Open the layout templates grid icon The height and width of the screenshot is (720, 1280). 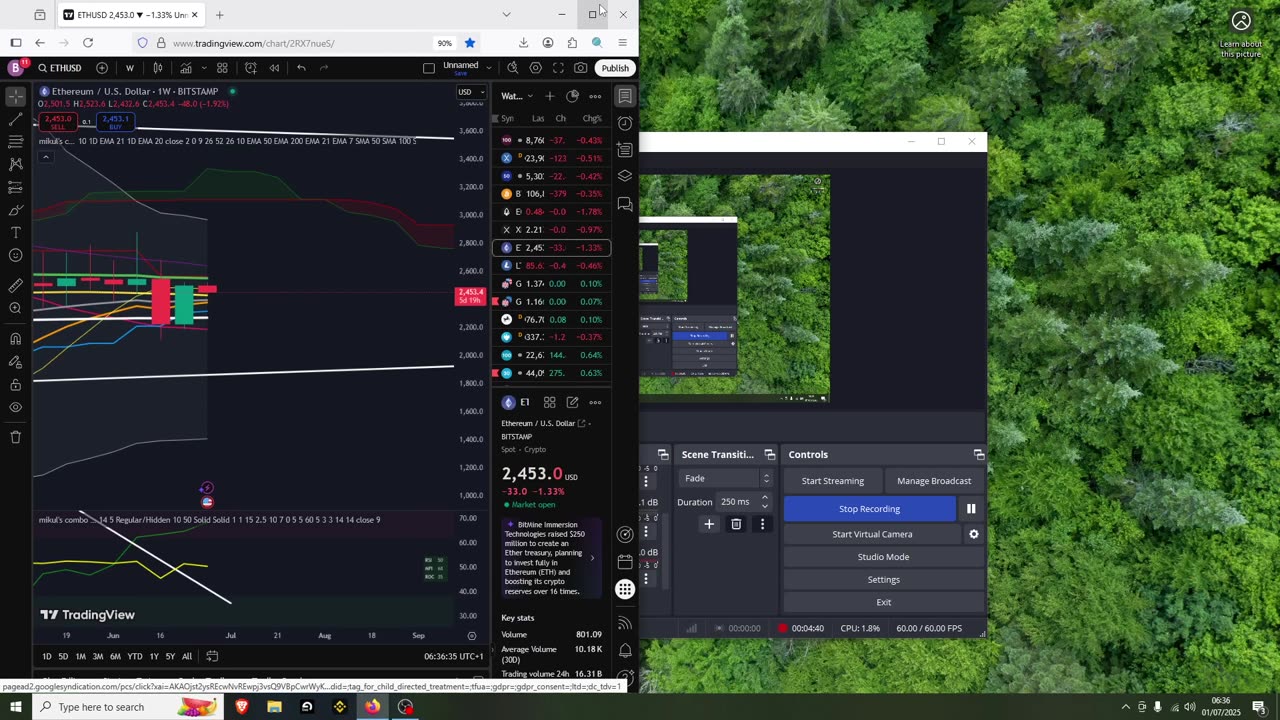point(222,68)
